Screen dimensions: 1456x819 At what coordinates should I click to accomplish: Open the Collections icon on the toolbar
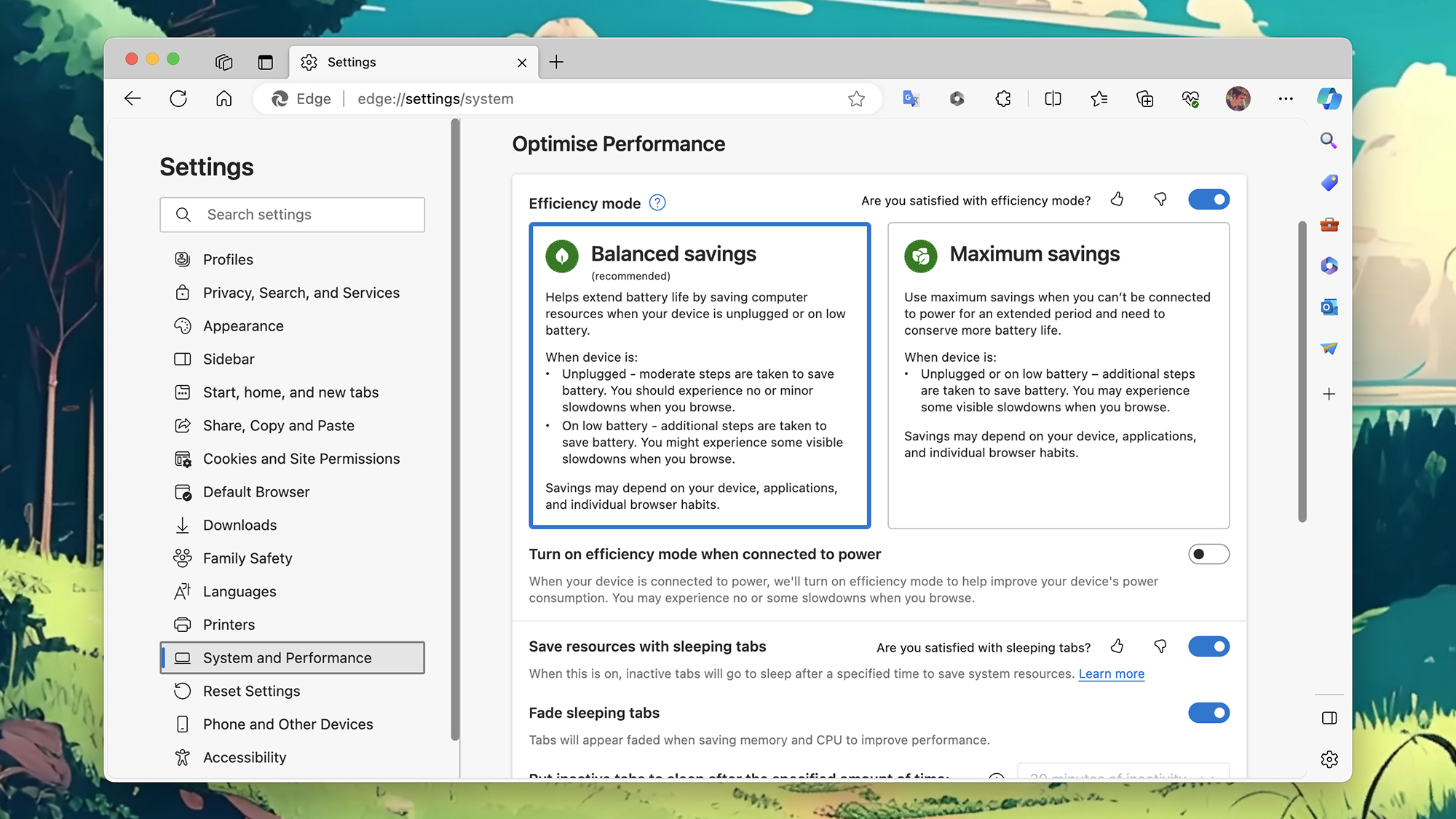[x=1144, y=98]
